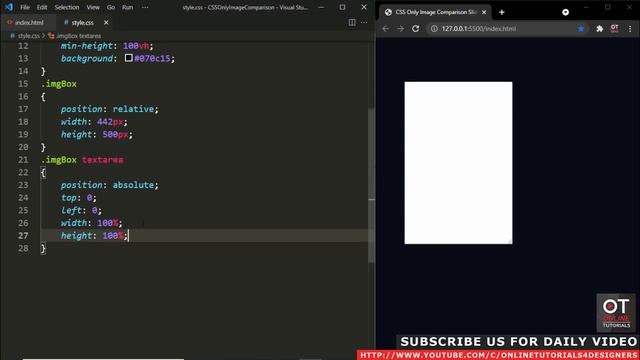This screenshot has height=360, width=640.
Task: Go forward in the browser
Action: click(400, 29)
